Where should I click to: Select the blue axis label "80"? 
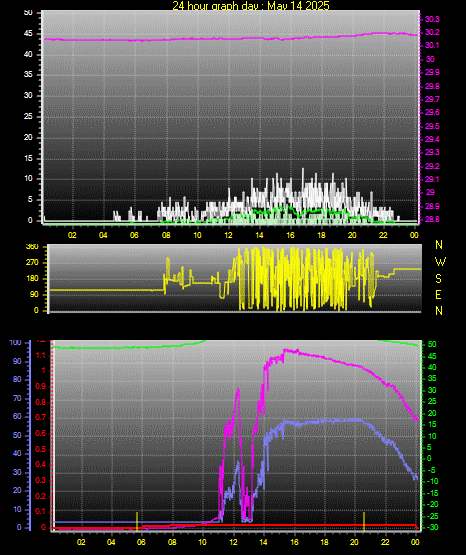tap(17, 379)
